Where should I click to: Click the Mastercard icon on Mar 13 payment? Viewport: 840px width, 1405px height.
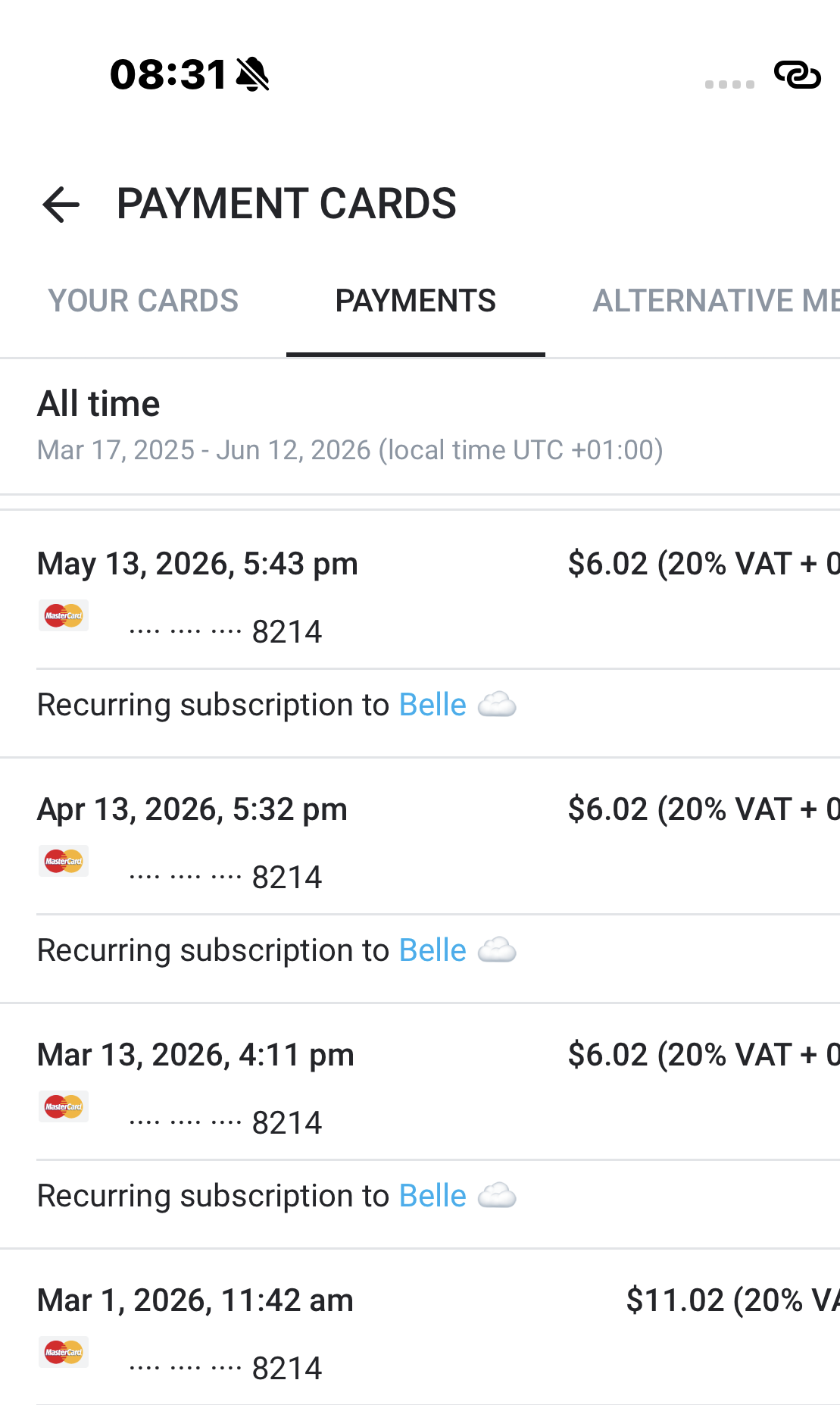(64, 1106)
